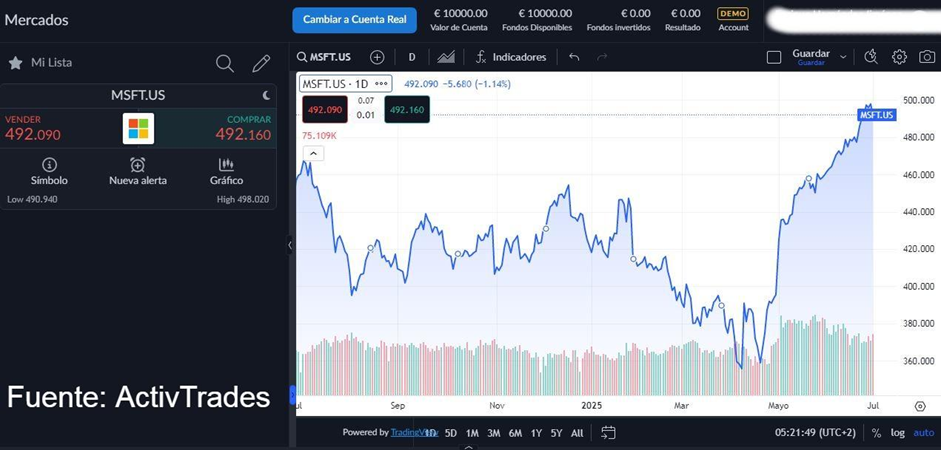Open Gráfico for MSFT.US
The image size is (941, 450).
[x=226, y=172]
